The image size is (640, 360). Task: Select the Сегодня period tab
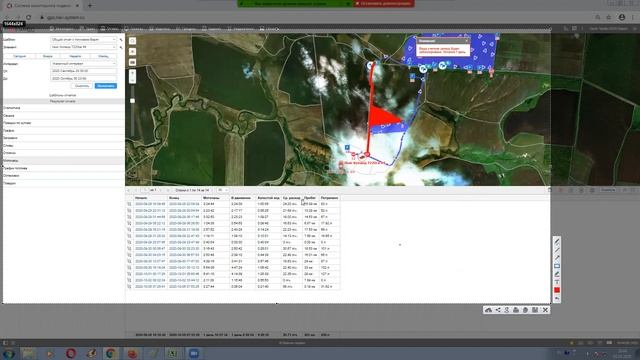[x=20, y=56]
